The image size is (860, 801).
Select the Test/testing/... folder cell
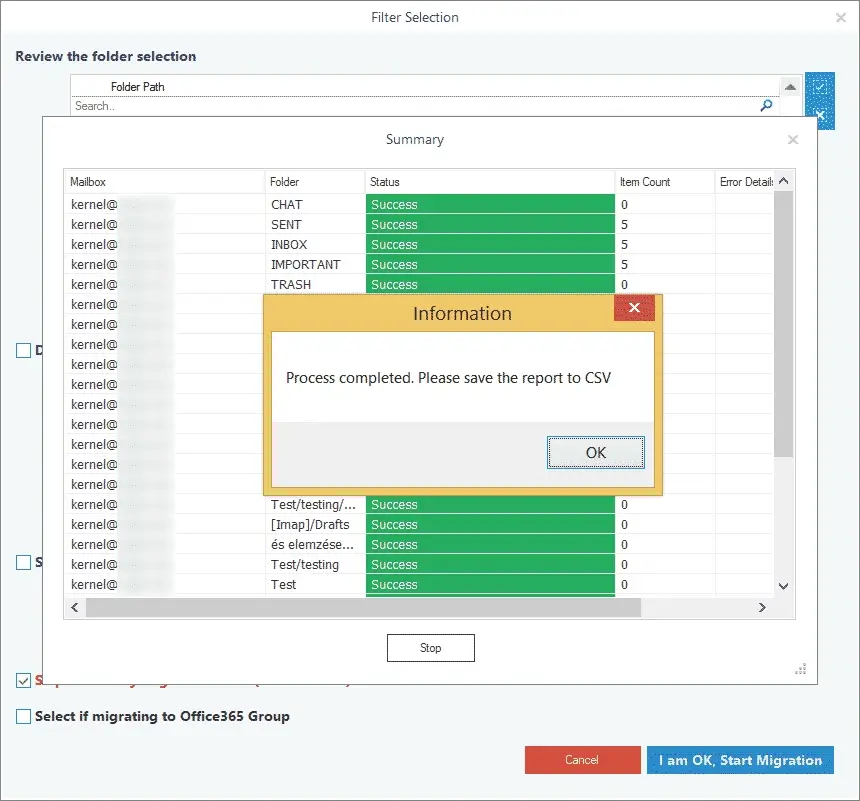point(315,504)
